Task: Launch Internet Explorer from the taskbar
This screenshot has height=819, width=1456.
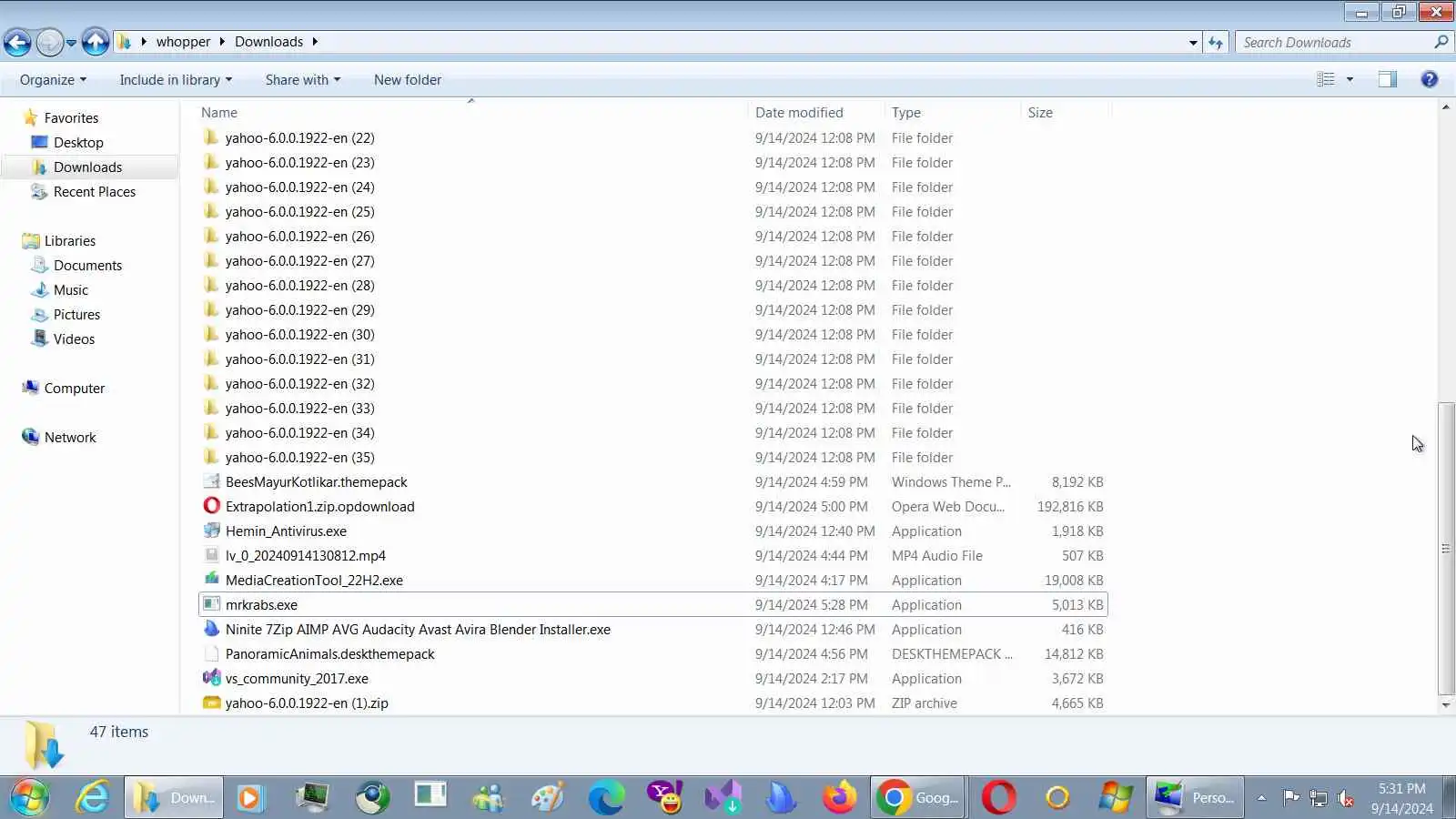Action: click(x=93, y=798)
